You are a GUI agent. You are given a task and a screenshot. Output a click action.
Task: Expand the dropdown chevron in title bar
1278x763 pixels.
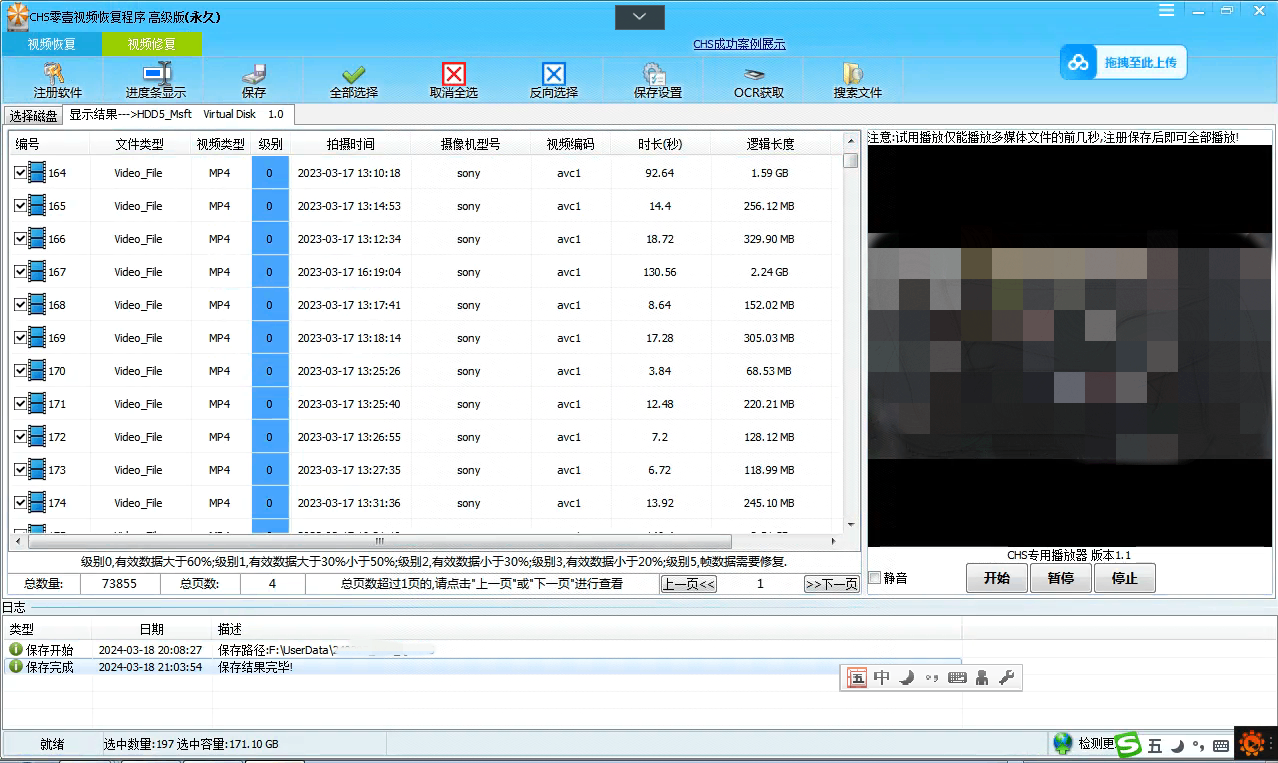pos(640,17)
